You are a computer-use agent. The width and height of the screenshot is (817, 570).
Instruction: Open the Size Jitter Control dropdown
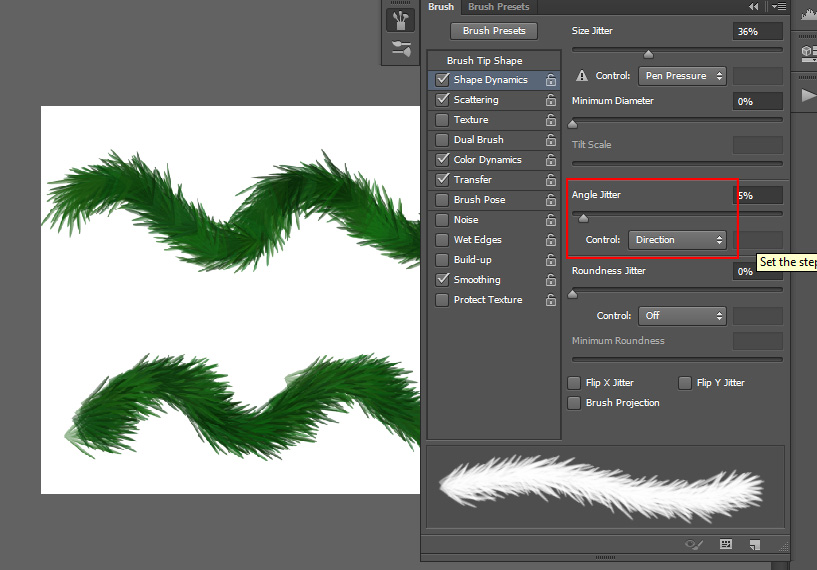click(x=681, y=76)
